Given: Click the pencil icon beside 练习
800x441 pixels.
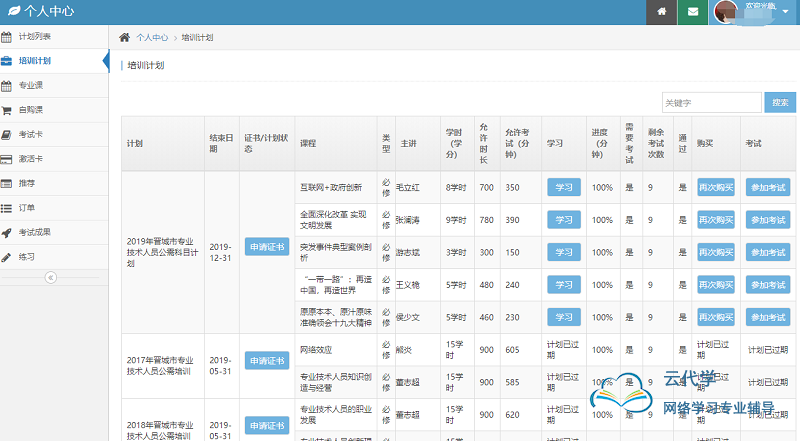Looking at the screenshot, I should pyautogui.click(x=7, y=257).
